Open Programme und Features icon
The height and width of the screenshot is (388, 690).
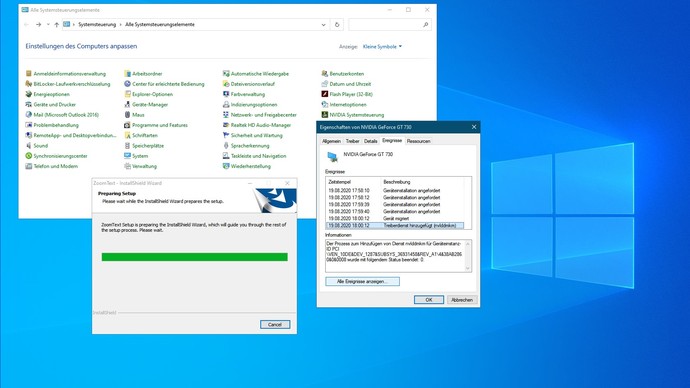click(127, 125)
